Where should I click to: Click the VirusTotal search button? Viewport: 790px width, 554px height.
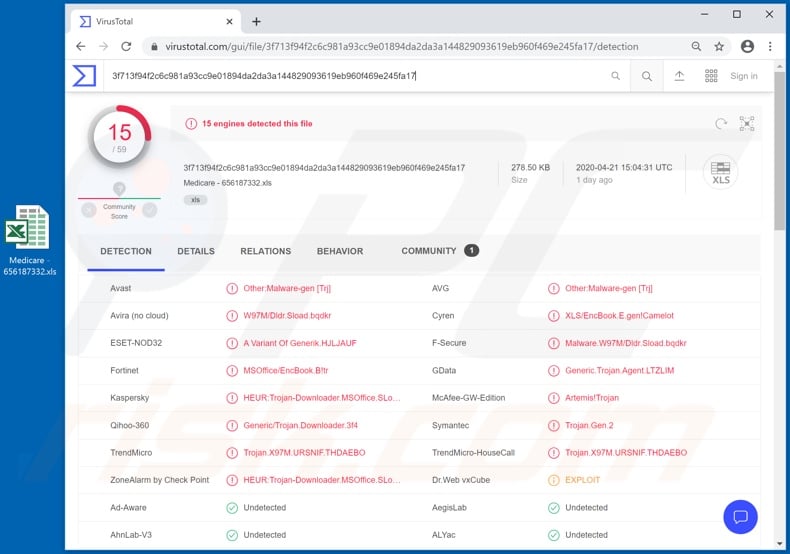click(x=646, y=76)
